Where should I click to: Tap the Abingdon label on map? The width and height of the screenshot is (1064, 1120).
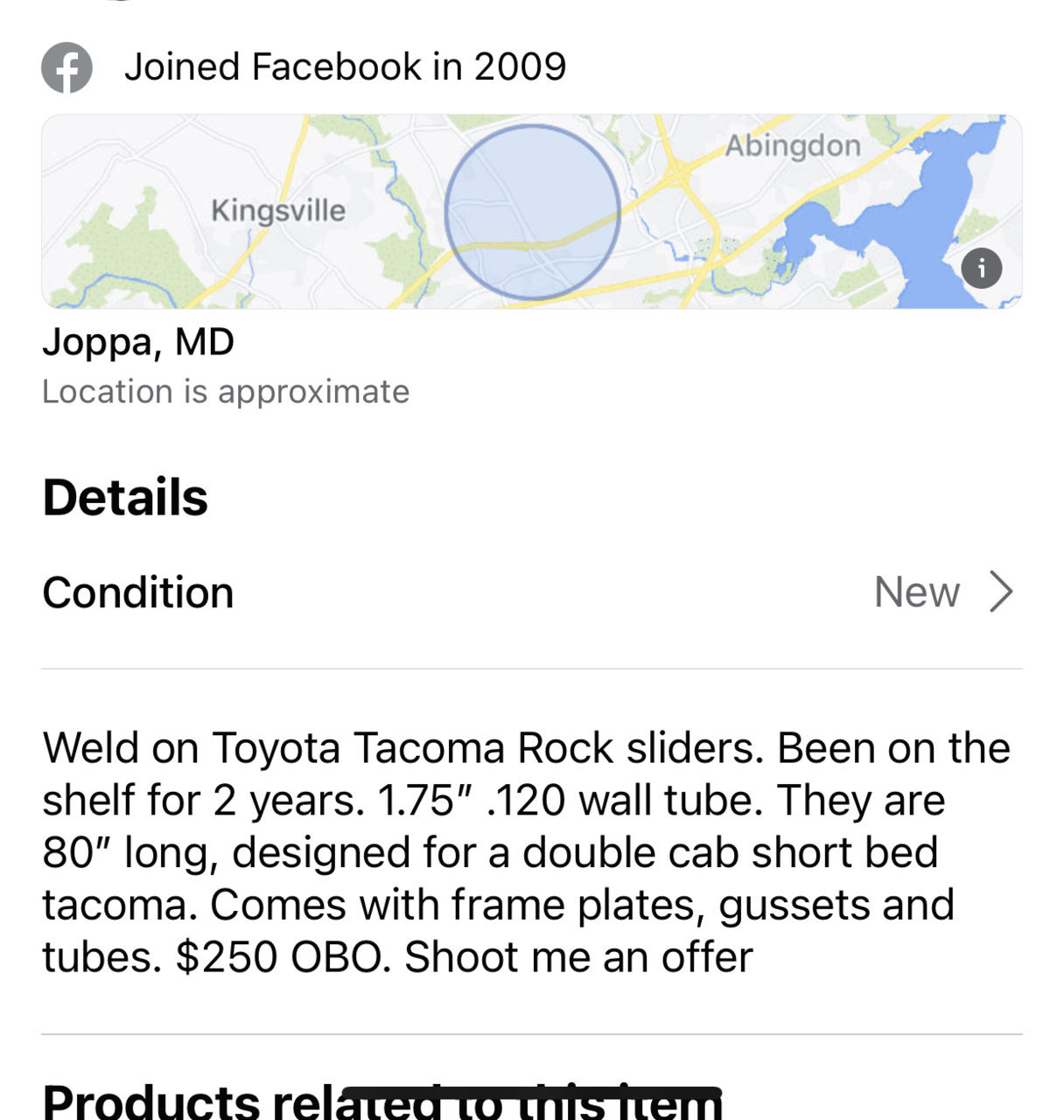click(x=793, y=145)
